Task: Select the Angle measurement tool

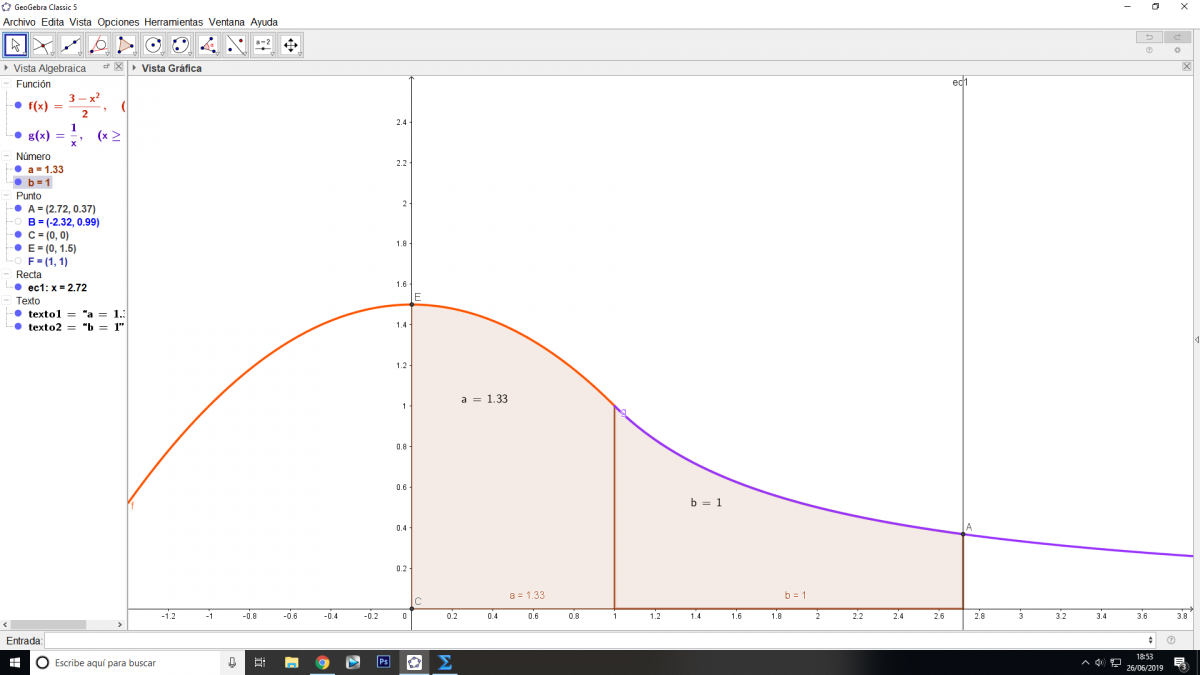Action: (208, 45)
